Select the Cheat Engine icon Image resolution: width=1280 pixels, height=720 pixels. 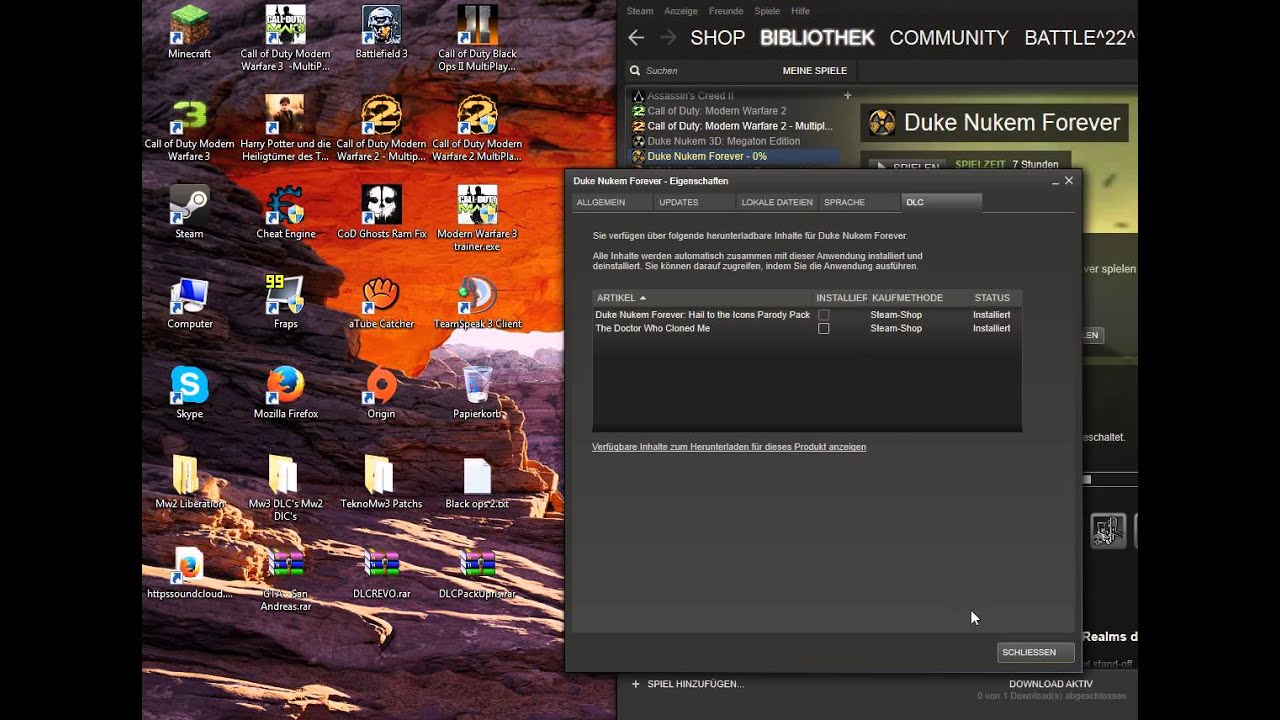[x=285, y=213]
